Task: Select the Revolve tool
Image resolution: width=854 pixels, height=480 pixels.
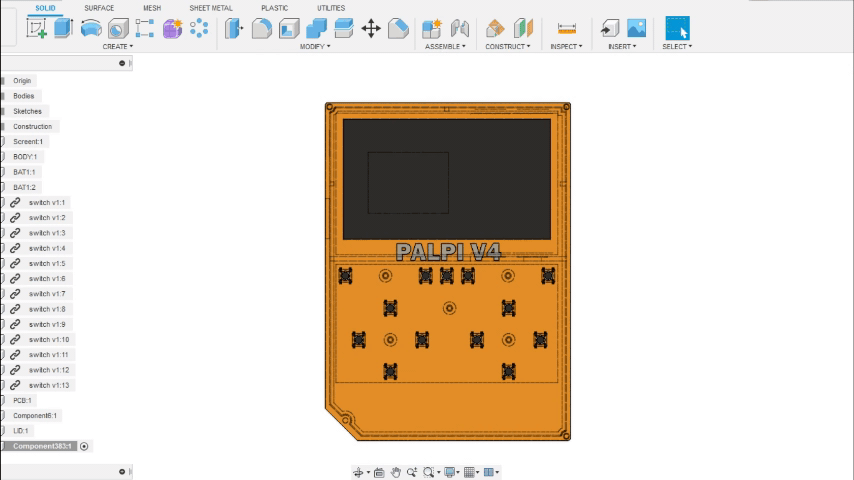Action: click(91, 29)
